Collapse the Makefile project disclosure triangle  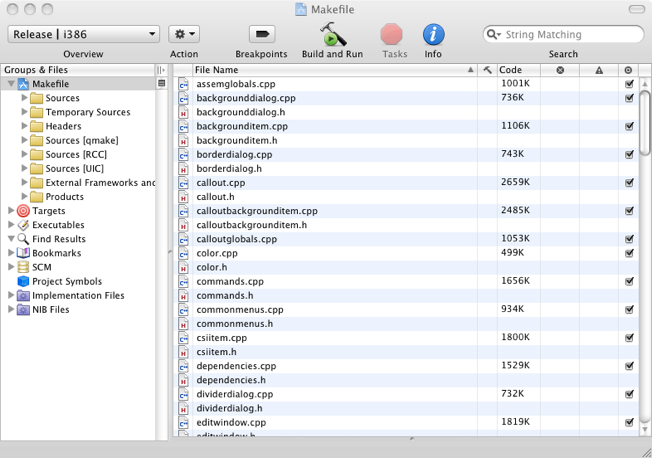(x=11, y=84)
